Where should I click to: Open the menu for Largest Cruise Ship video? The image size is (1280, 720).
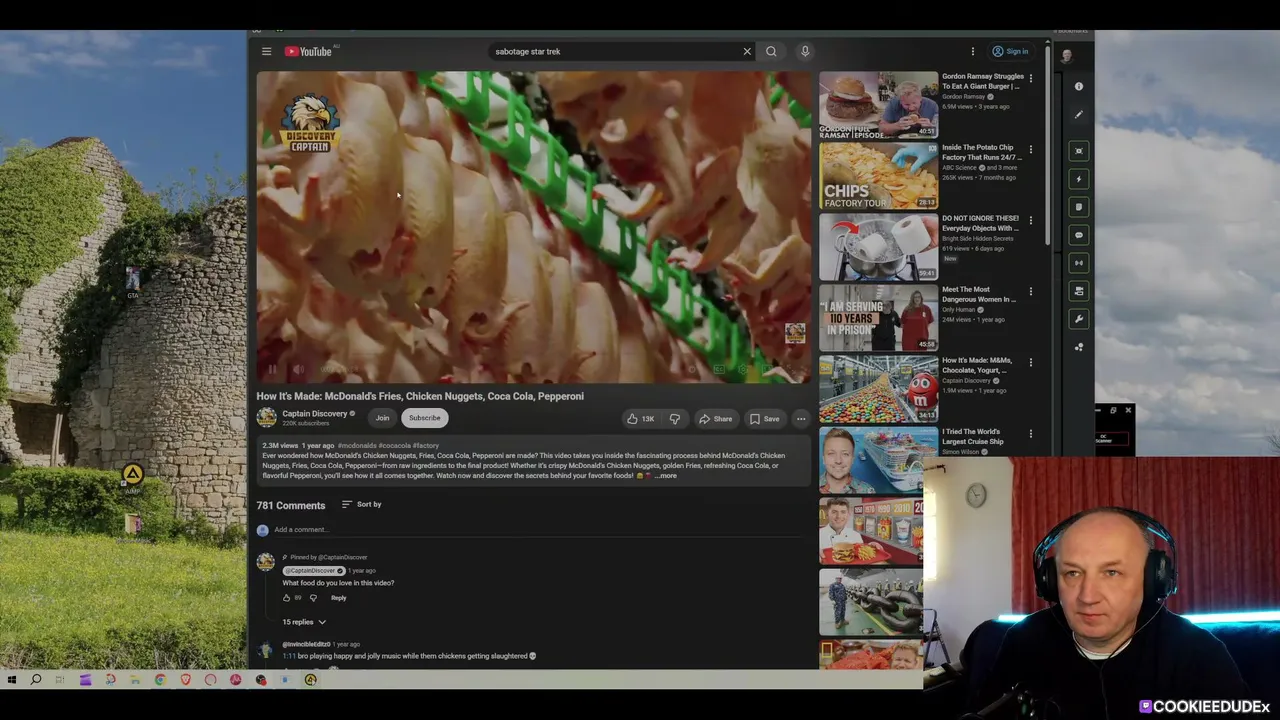click(1031, 433)
